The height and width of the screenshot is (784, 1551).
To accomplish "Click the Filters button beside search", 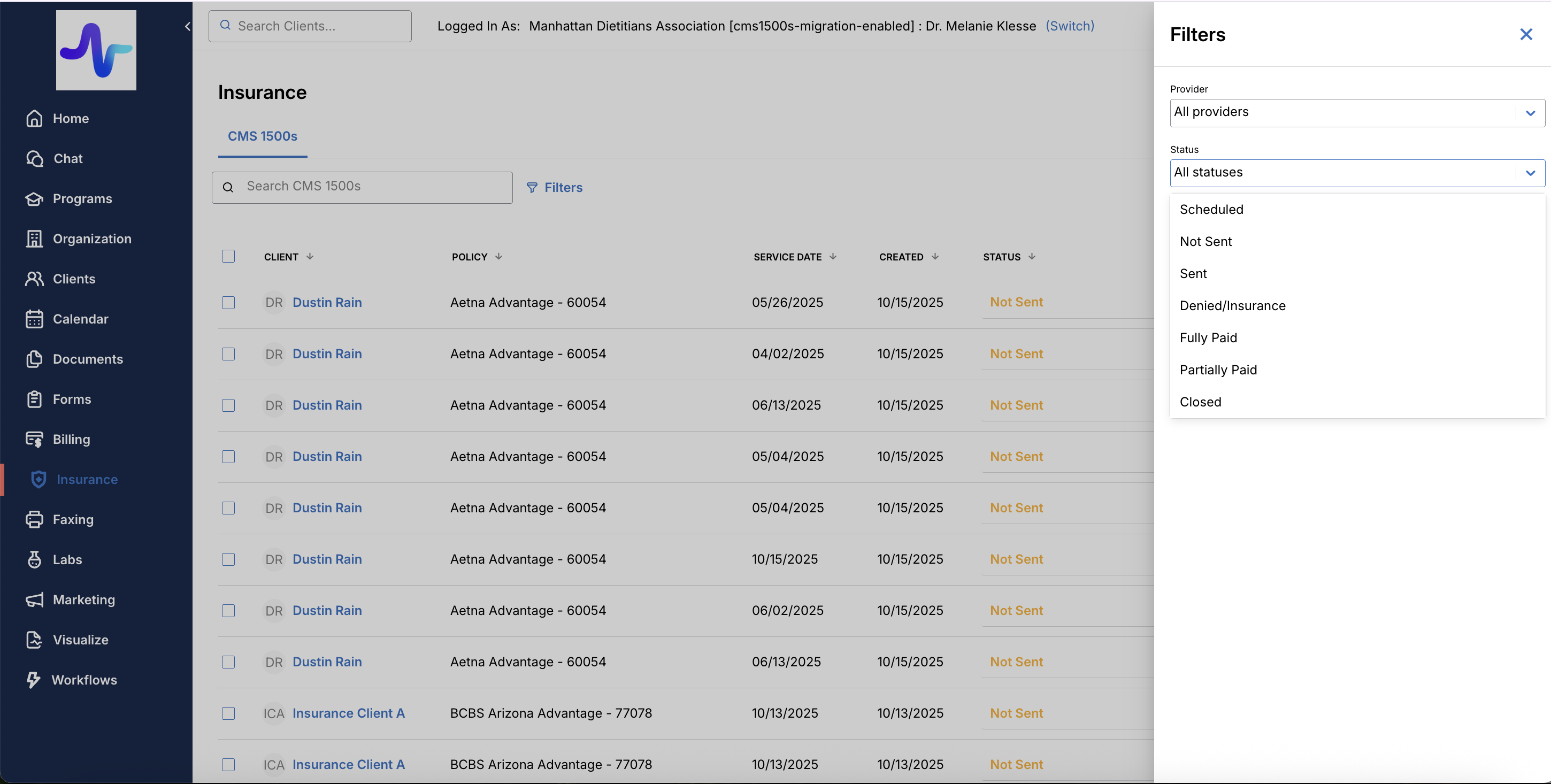I will point(555,188).
